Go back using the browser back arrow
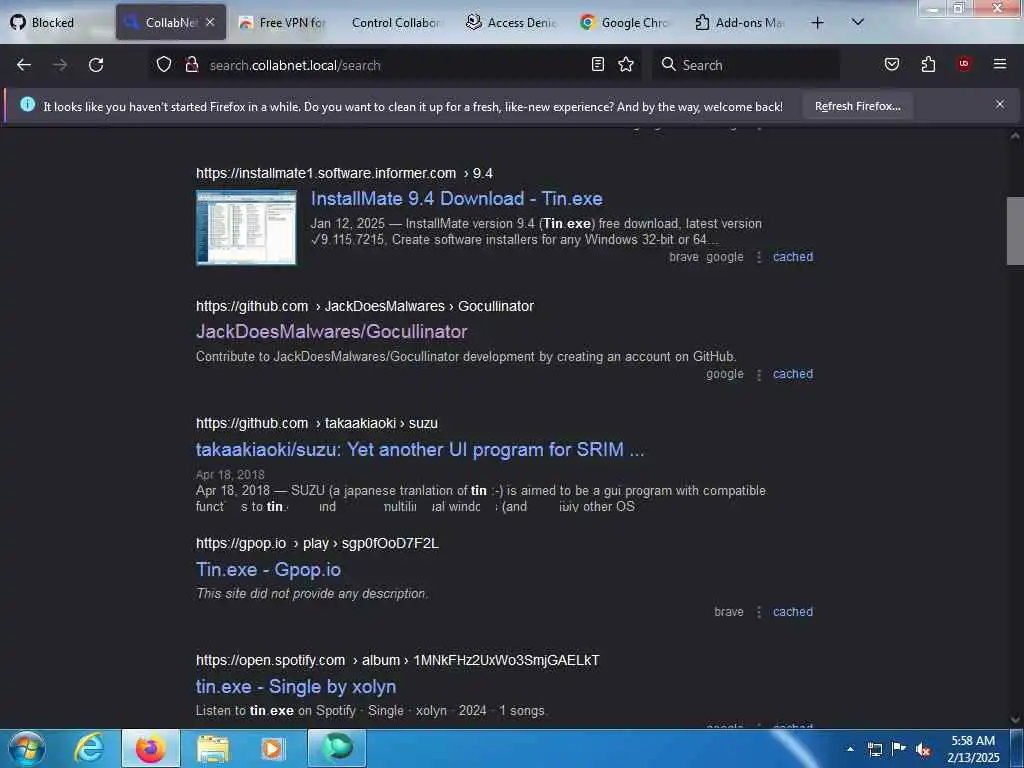Viewport: 1024px width, 768px height. pyautogui.click(x=24, y=65)
